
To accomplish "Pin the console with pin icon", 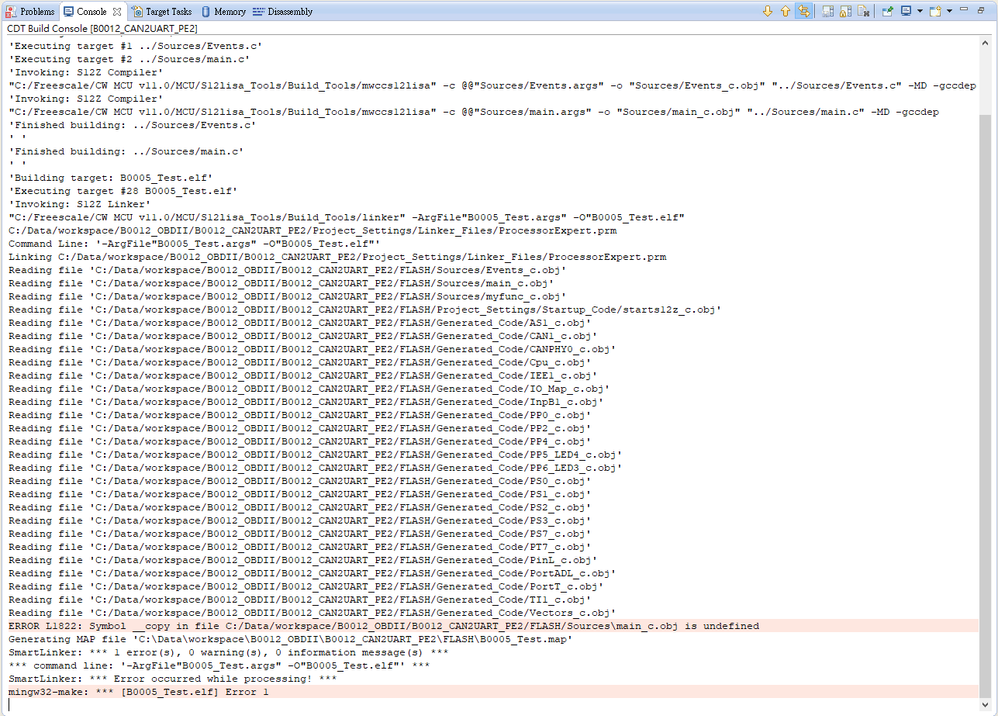I will 887,11.
